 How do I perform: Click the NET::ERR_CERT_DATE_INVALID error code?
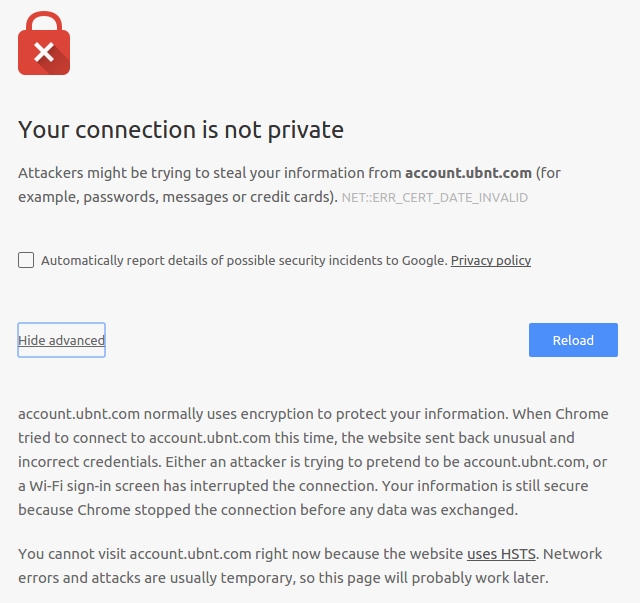(x=435, y=198)
